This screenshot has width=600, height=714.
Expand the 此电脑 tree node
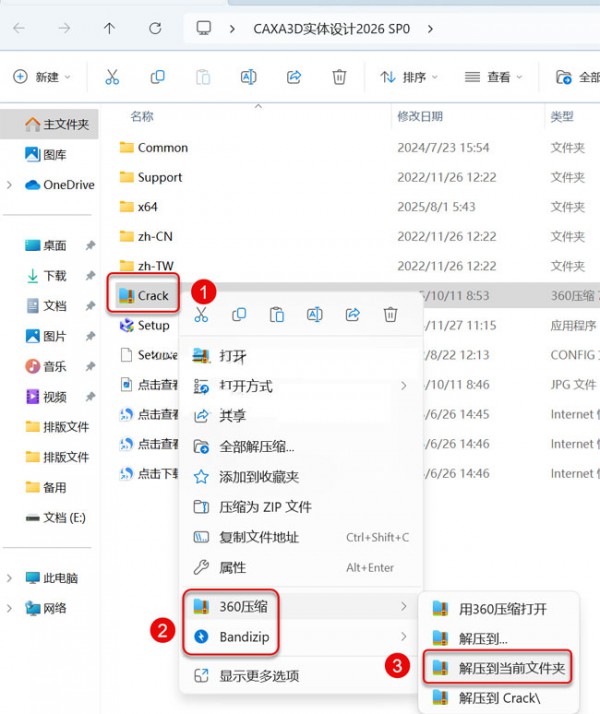(x=9, y=578)
